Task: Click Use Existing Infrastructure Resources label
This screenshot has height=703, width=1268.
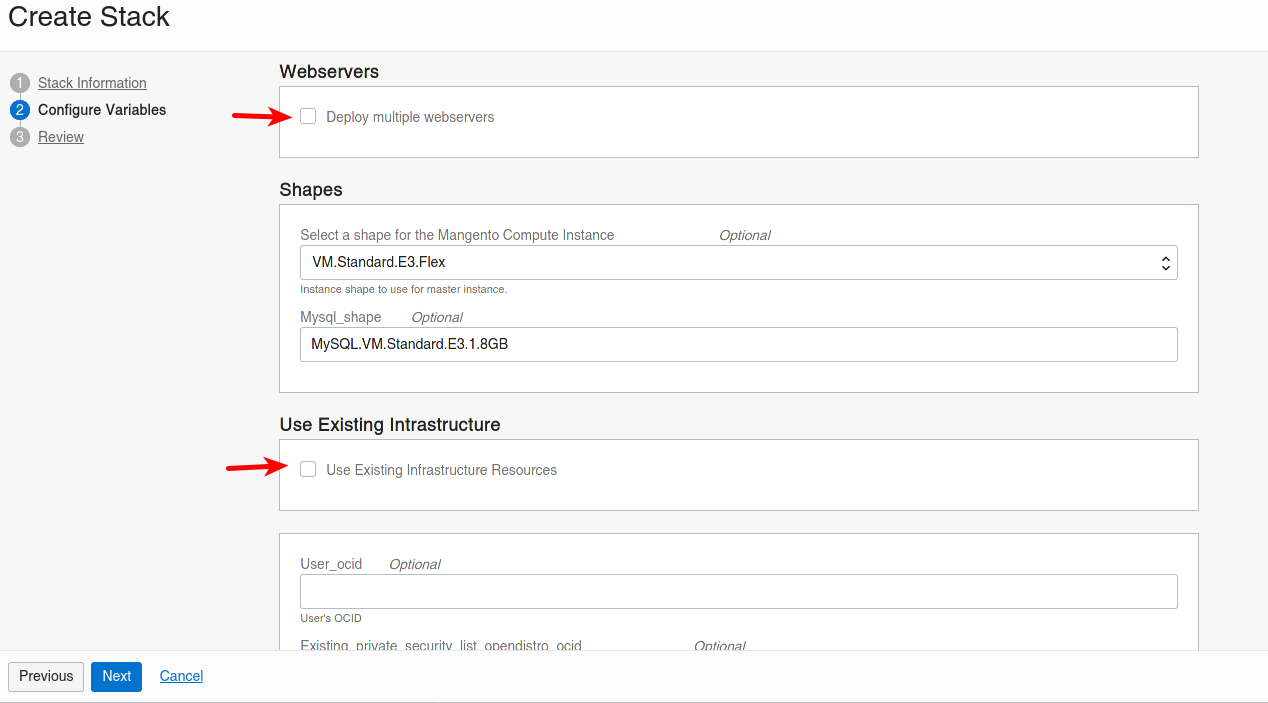Action: pyautogui.click(x=441, y=470)
